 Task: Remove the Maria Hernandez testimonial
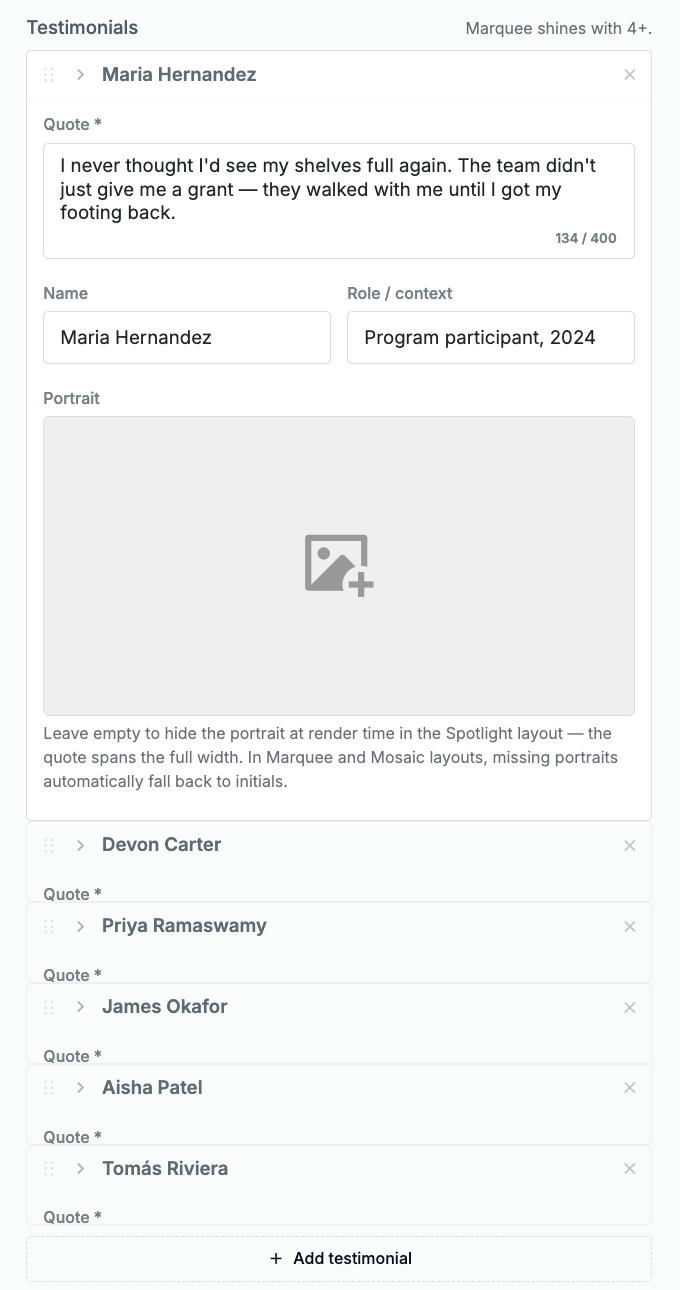[630, 75]
